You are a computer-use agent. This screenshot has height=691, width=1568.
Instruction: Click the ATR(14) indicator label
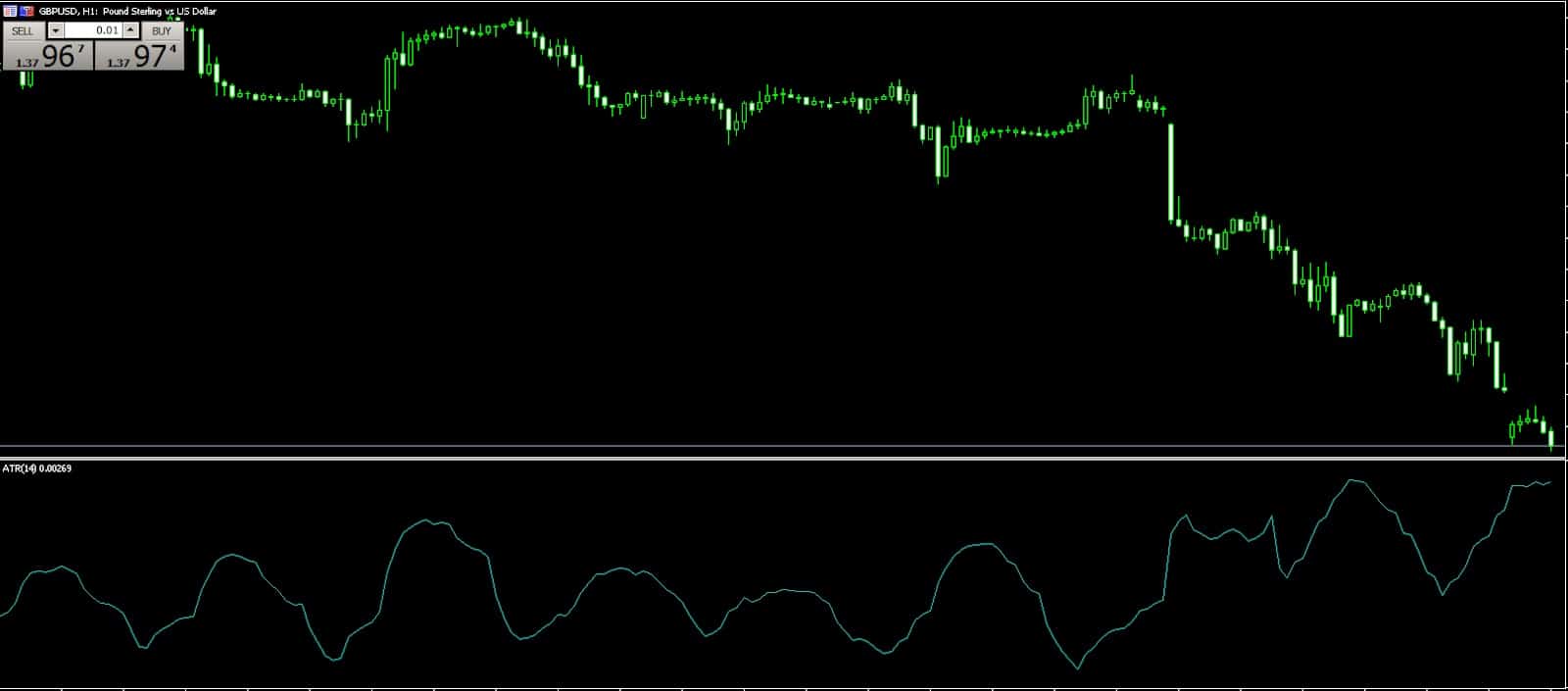click(x=36, y=469)
